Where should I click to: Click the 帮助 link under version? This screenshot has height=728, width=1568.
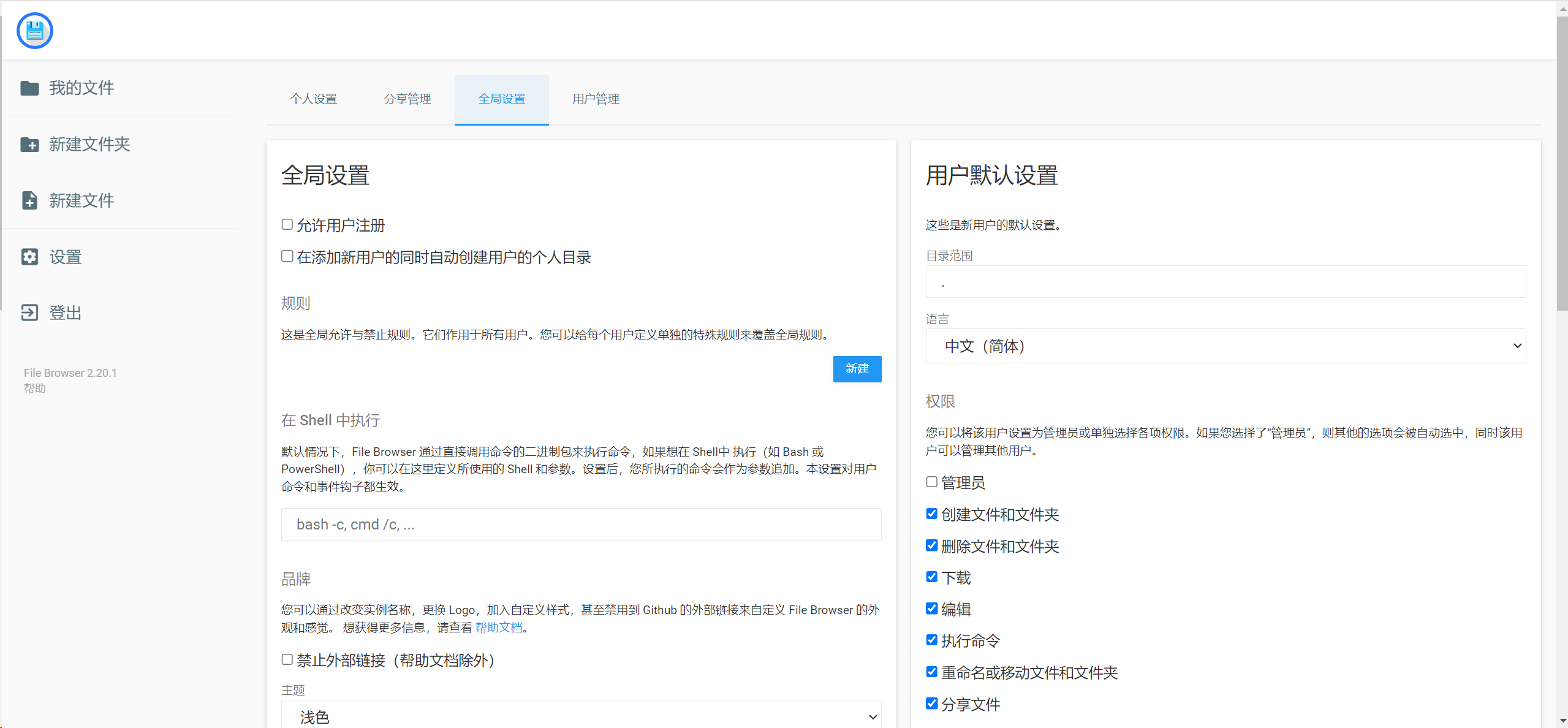click(x=35, y=389)
